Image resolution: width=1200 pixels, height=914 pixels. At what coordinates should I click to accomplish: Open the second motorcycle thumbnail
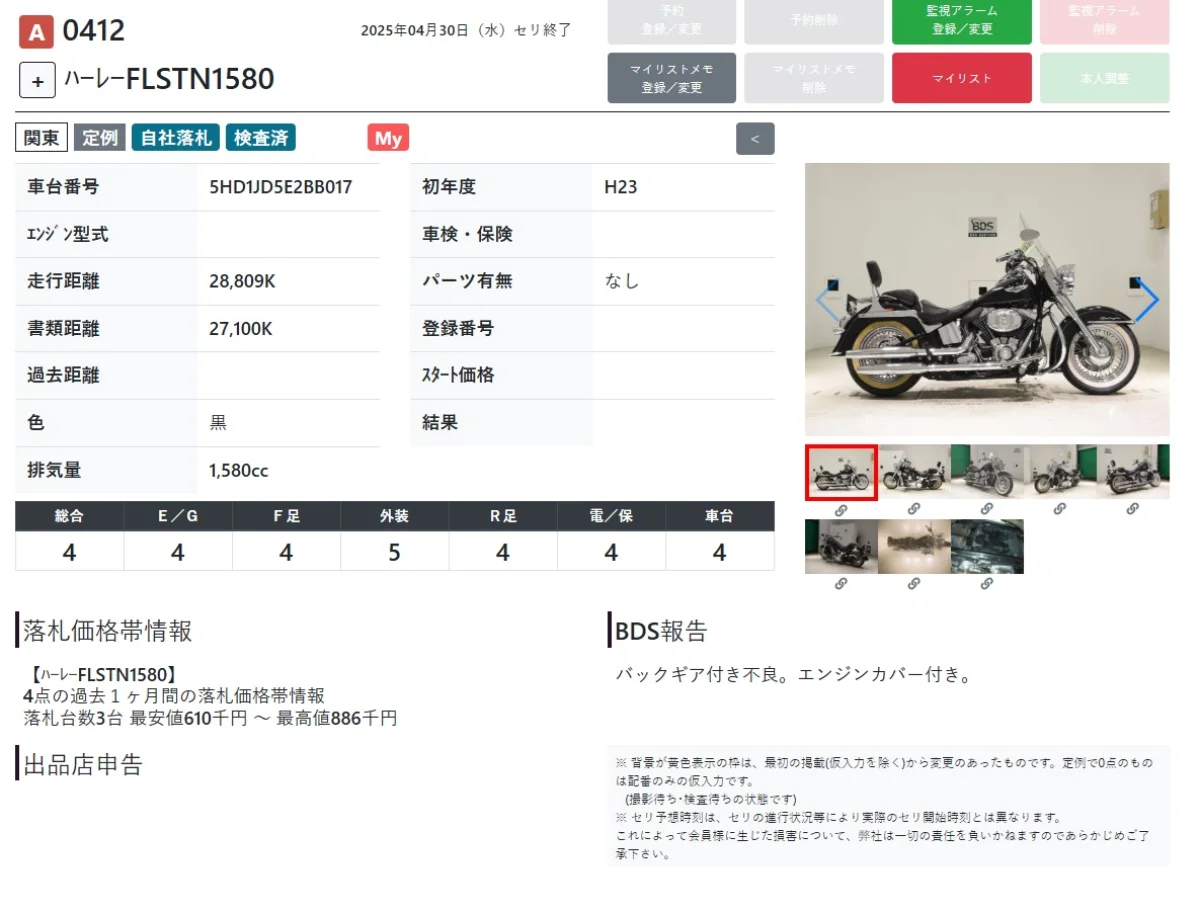pyautogui.click(x=914, y=472)
